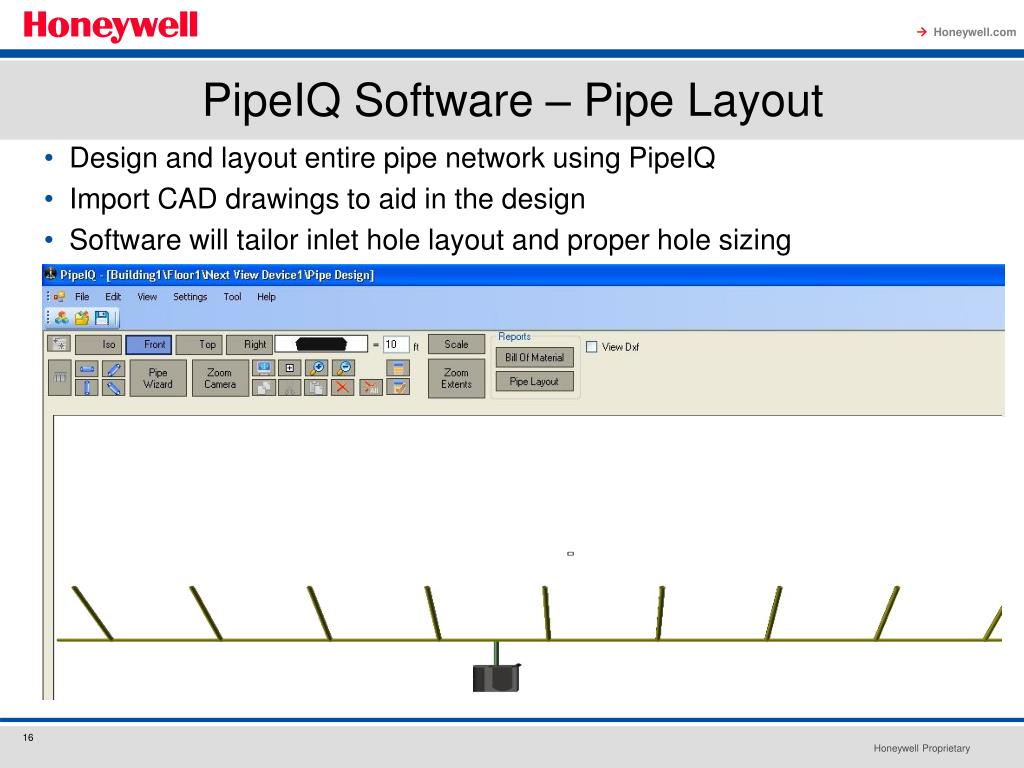Image resolution: width=1024 pixels, height=768 pixels.
Task: Click the paste clipboard icon
Action: [317, 387]
